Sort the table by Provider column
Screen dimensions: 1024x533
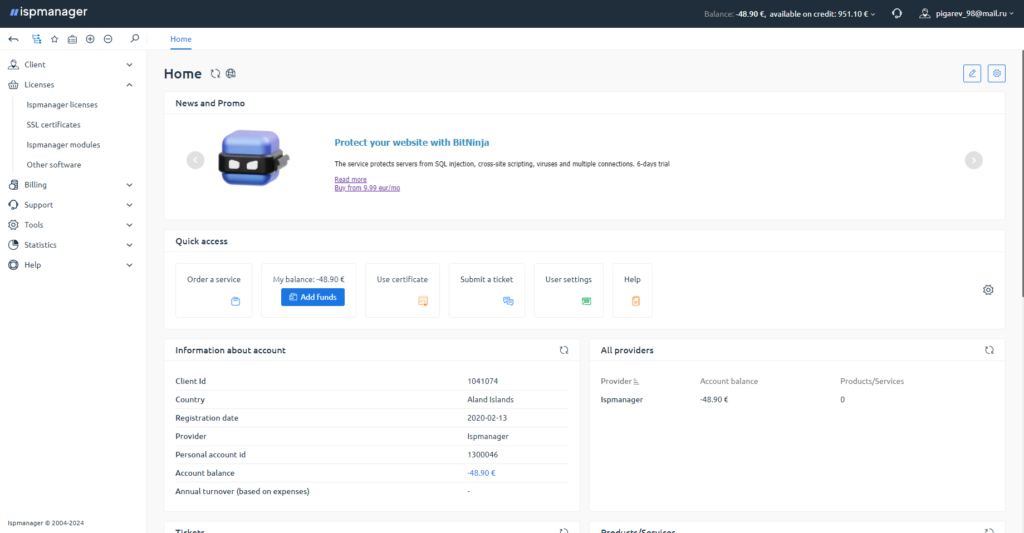point(620,381)
